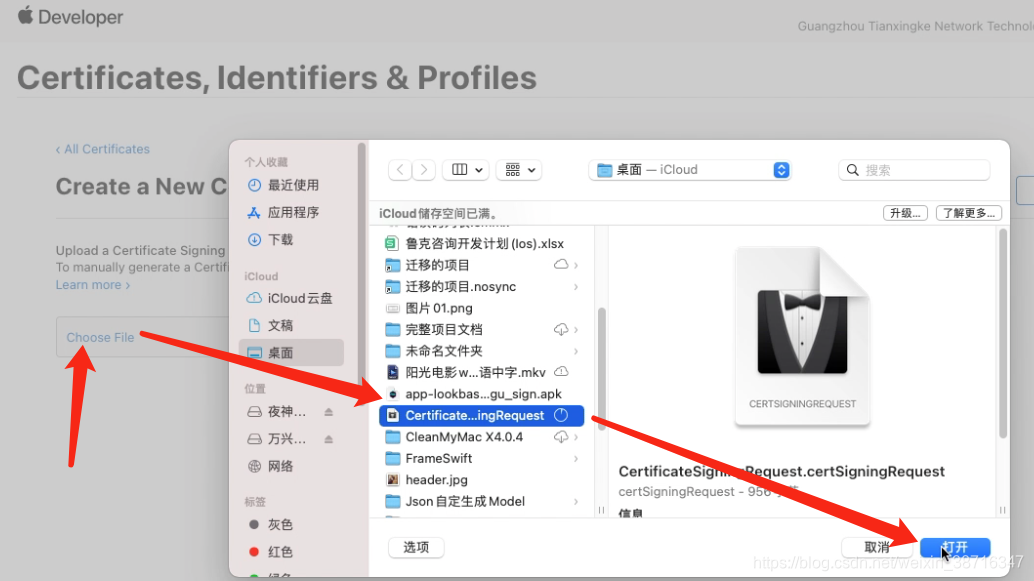The width and height of the screenshot is (1034, 581).
Task: Click the CERTSIGNINGREQUEST preview thumbnail
Action: 803,336
